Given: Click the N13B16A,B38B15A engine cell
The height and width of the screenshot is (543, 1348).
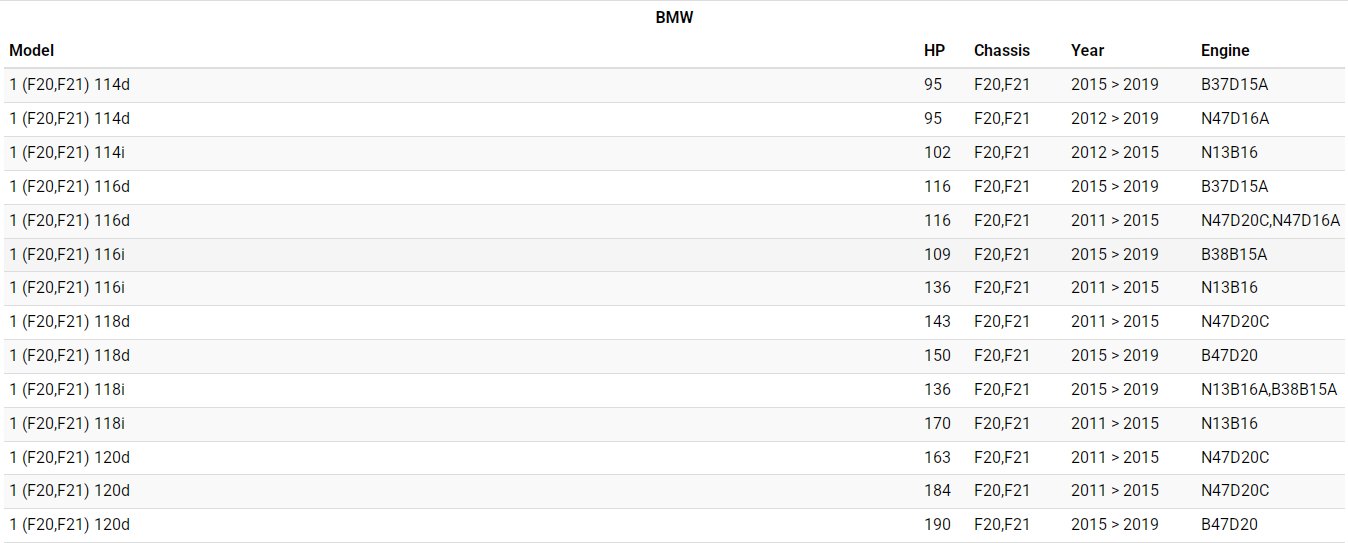Looking at the screenshot, I should 1269,389.
